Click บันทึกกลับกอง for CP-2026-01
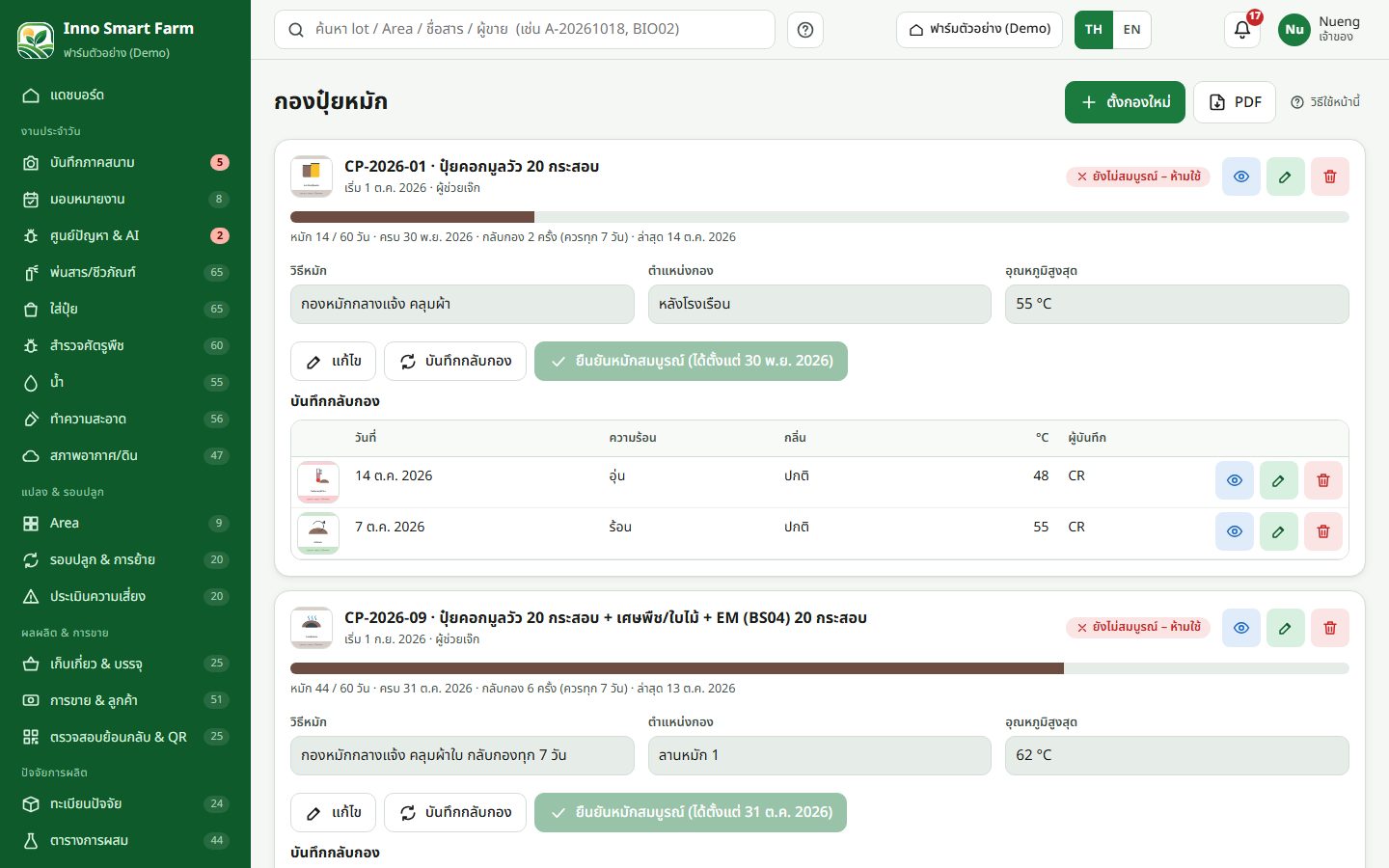 [x=455, y=362]
